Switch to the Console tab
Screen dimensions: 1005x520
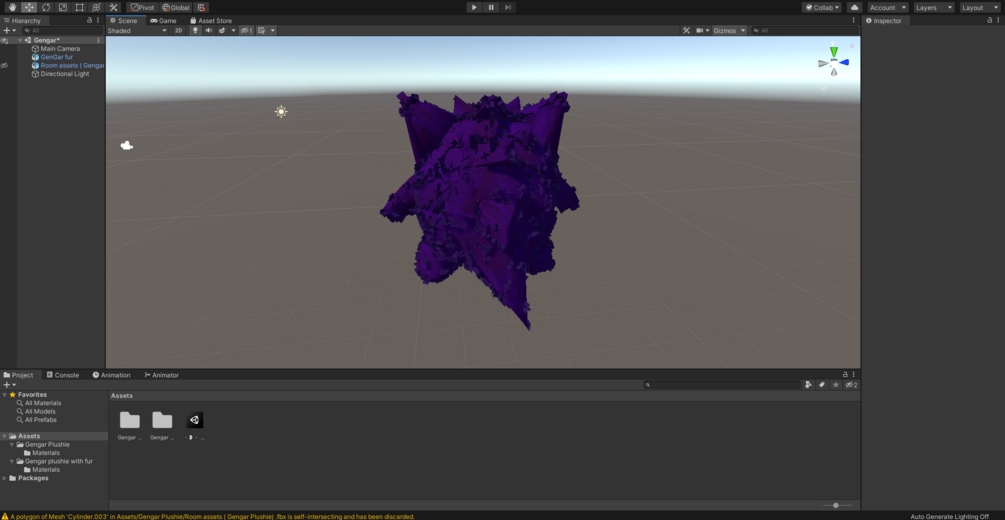click(x=63, y=375)
